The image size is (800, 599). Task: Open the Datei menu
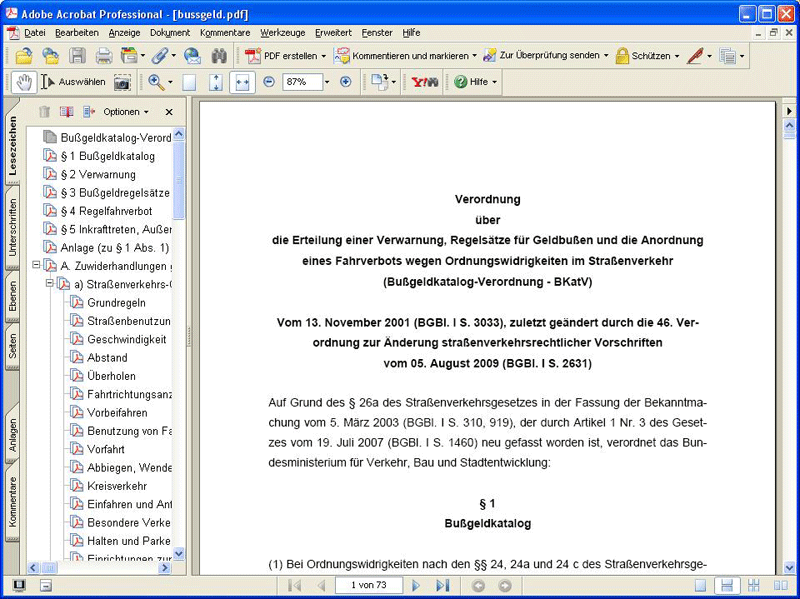(x=34, y=33)
